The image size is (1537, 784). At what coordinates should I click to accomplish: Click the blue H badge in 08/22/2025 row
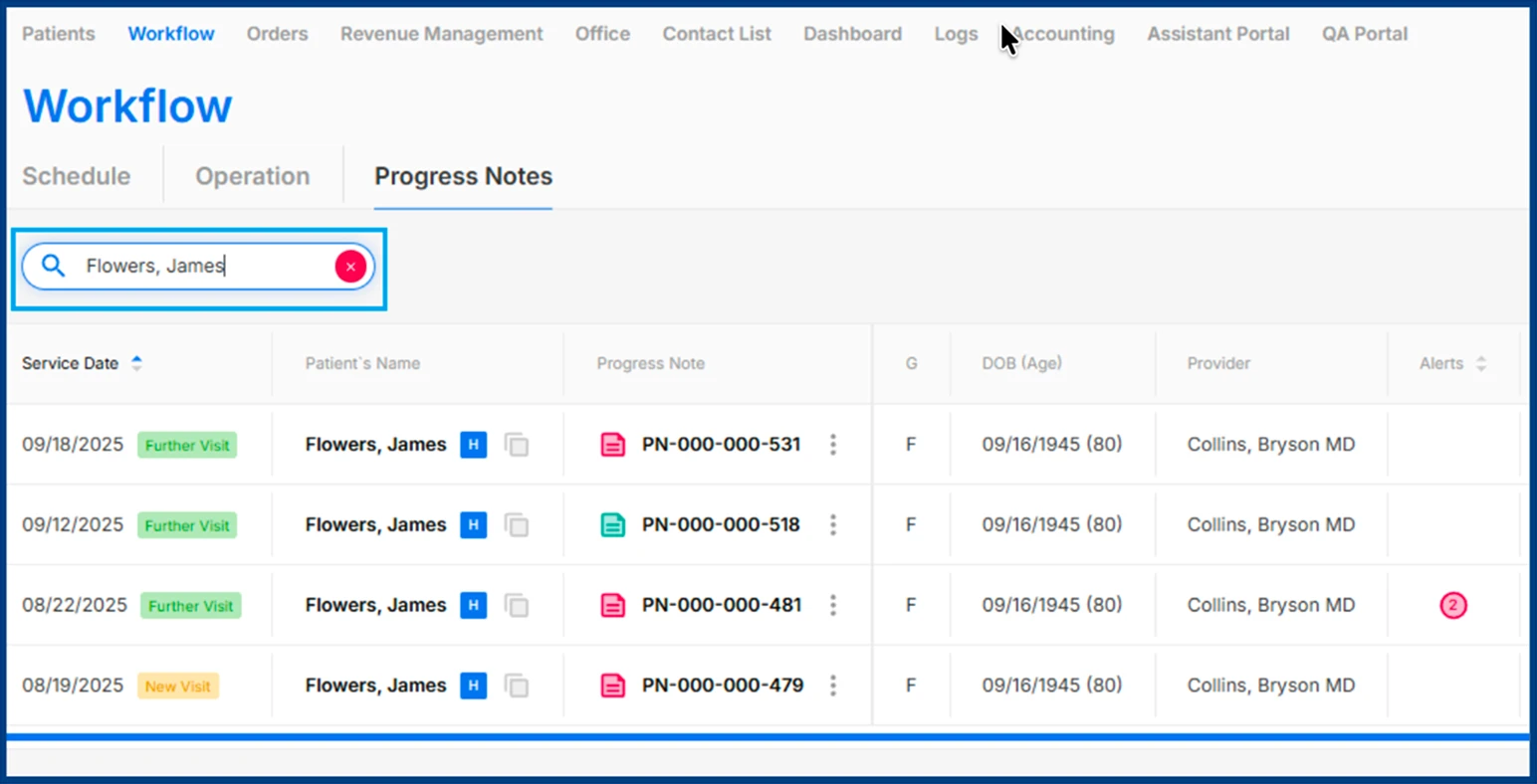click(474, 605)
